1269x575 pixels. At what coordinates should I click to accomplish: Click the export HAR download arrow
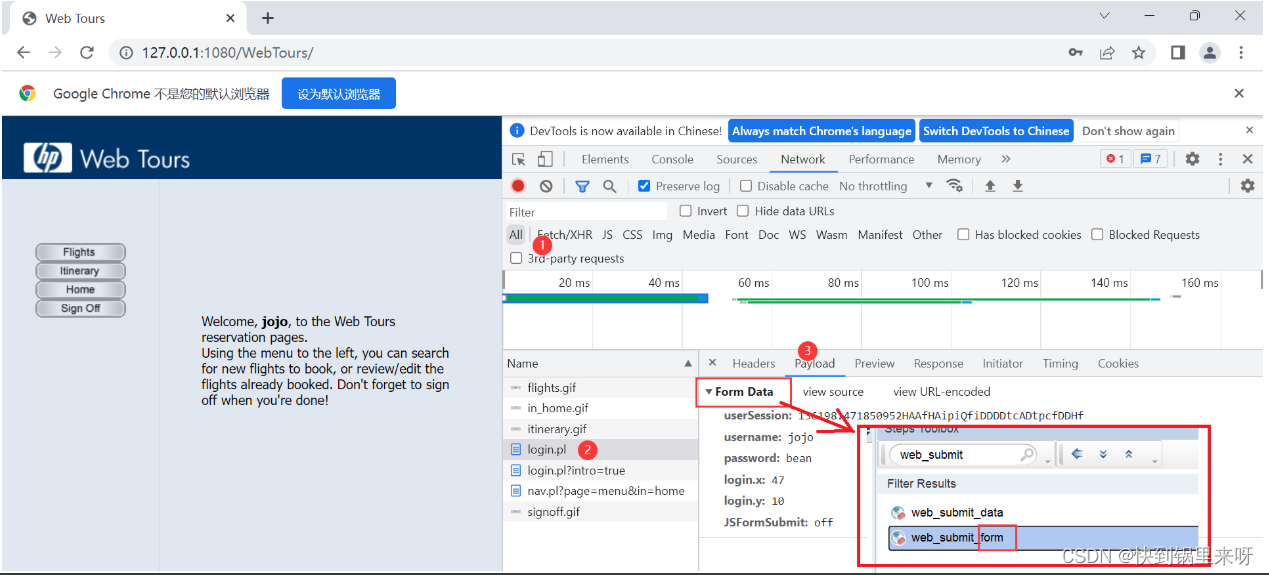coord(1018,186)
